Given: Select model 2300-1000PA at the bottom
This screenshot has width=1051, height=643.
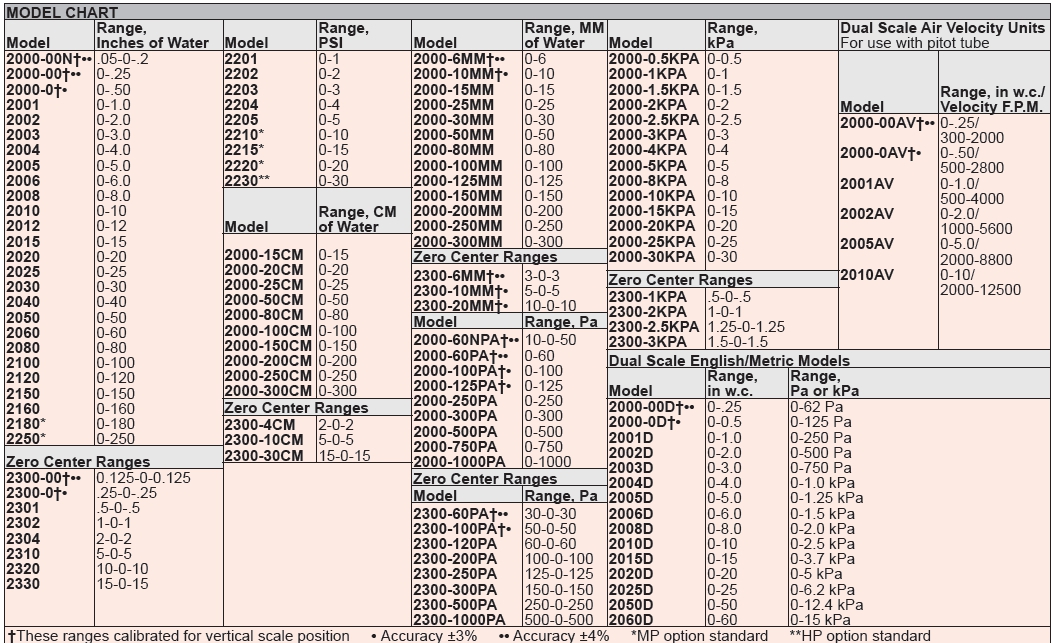Looking at the screenshot, I should [x=461, y=620].
